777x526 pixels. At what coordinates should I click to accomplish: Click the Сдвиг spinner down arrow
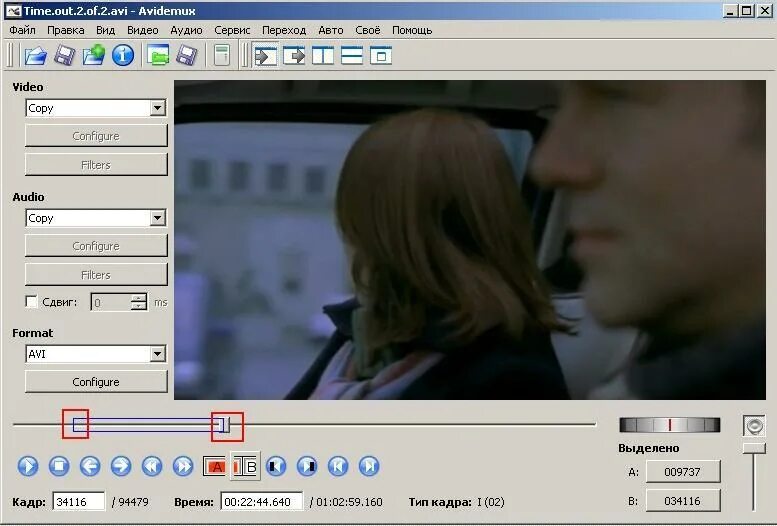click(139, 306)
